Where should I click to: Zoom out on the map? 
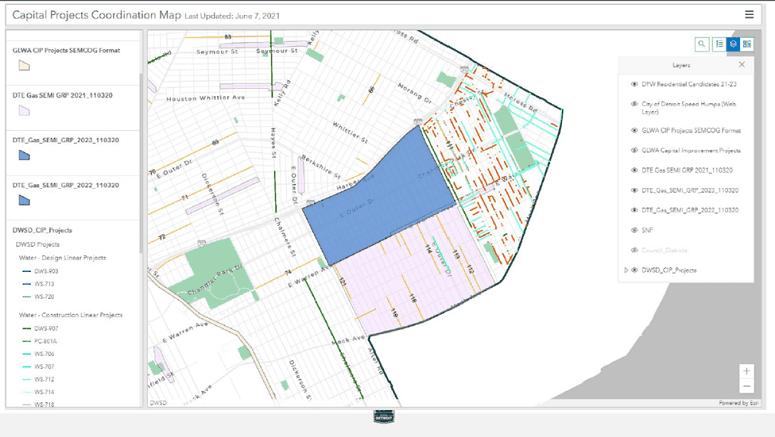tap(746, 386)
